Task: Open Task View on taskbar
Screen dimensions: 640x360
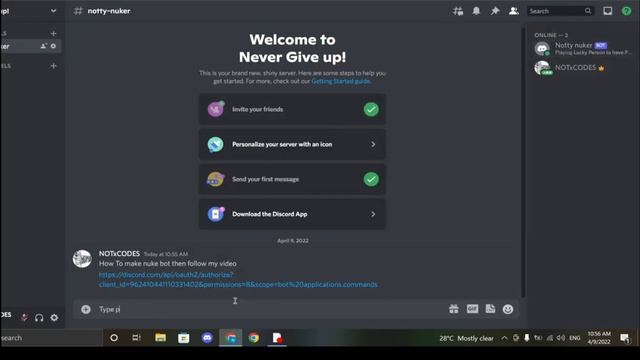Action: pos(136,338)
